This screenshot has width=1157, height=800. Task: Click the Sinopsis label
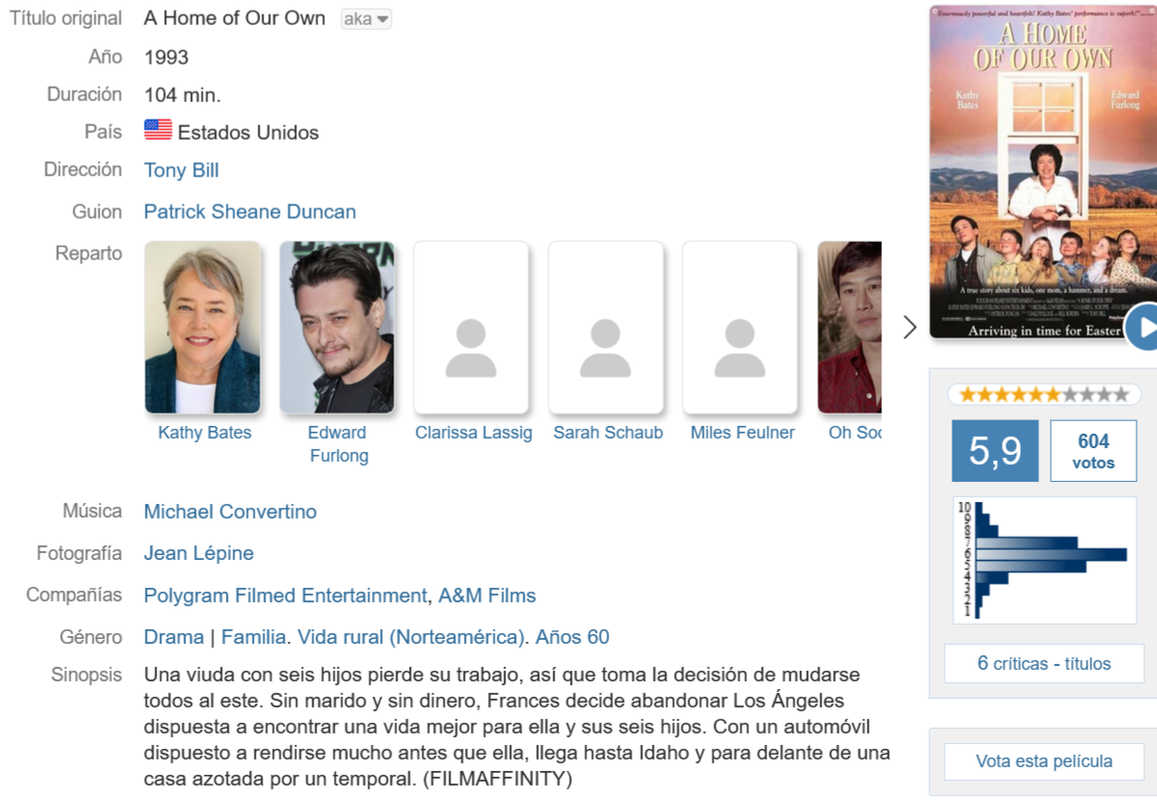click(x=86, y=675)
